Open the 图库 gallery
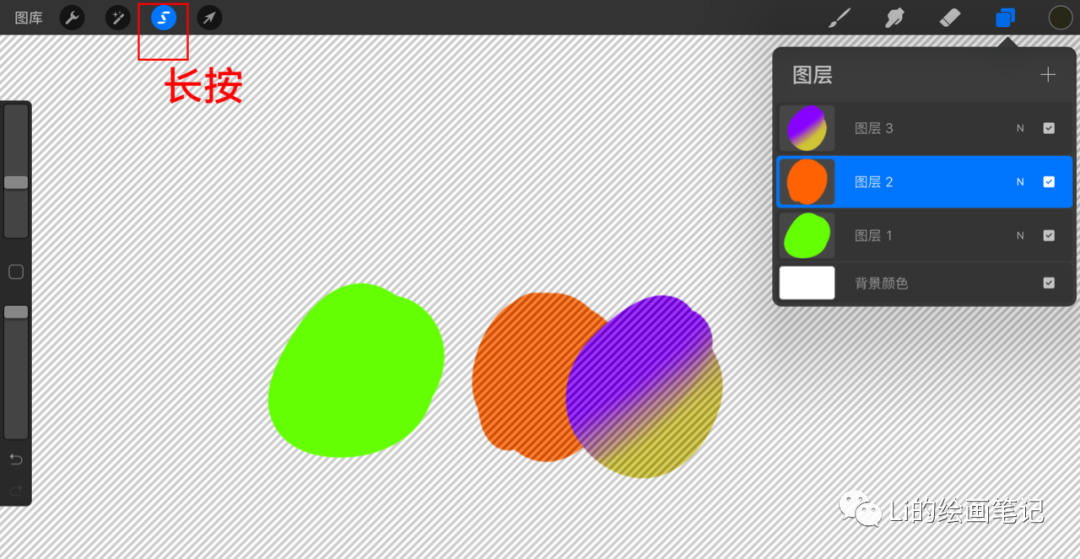The image size is (1080, 559). click(x=28, y=18)
